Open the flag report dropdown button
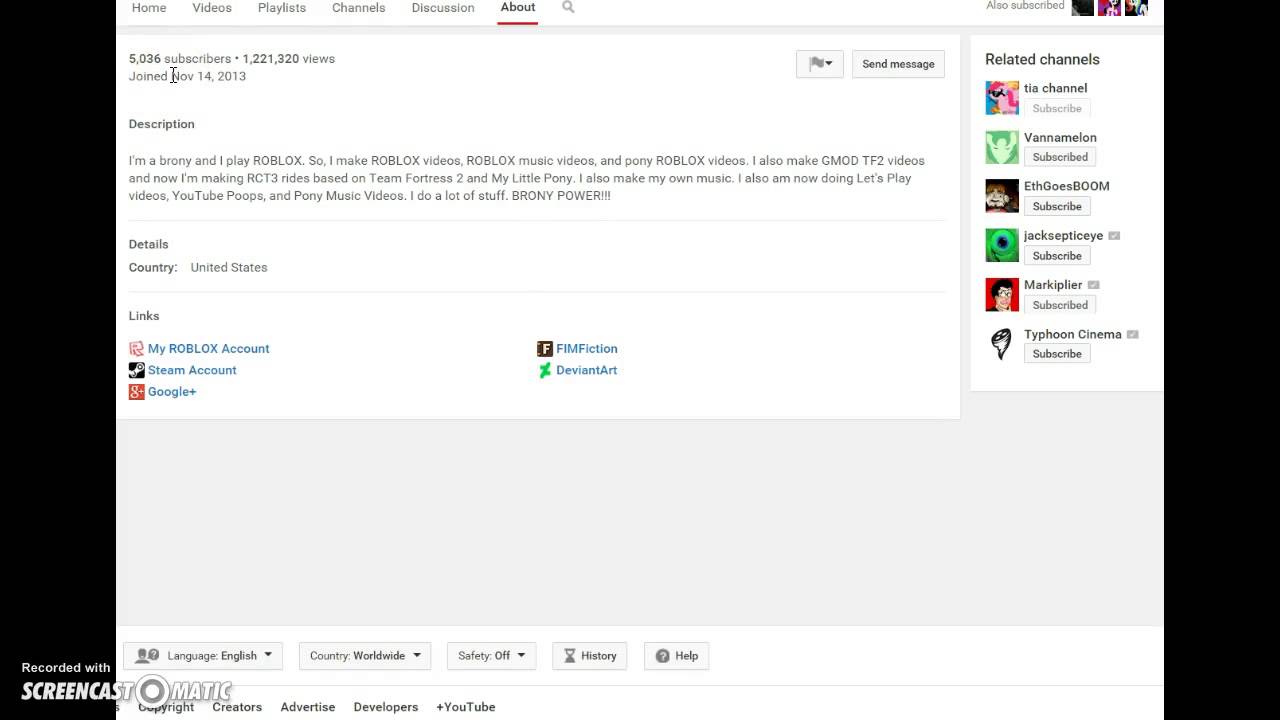Viewport: 1280px width, 720px height. [x=820, y=64]
